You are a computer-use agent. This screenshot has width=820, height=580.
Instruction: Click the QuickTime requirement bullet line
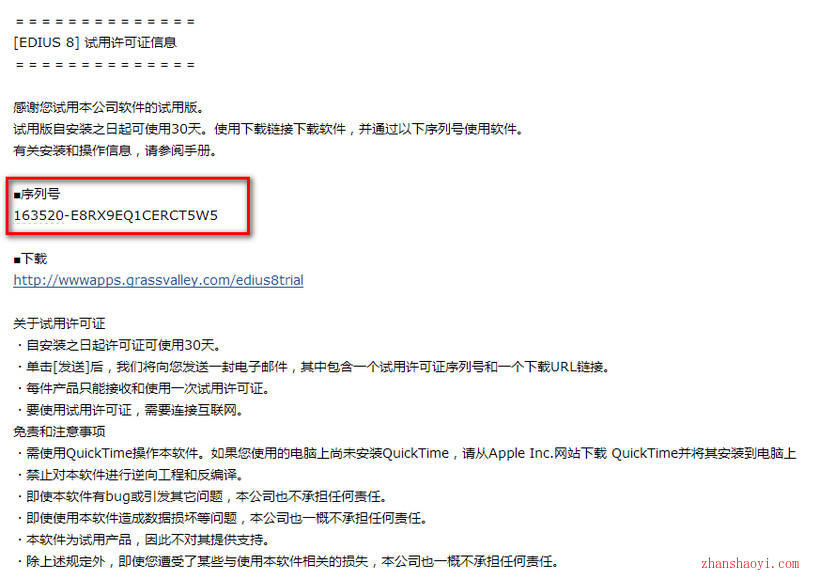pyautogui.click(x=406, y=453)
